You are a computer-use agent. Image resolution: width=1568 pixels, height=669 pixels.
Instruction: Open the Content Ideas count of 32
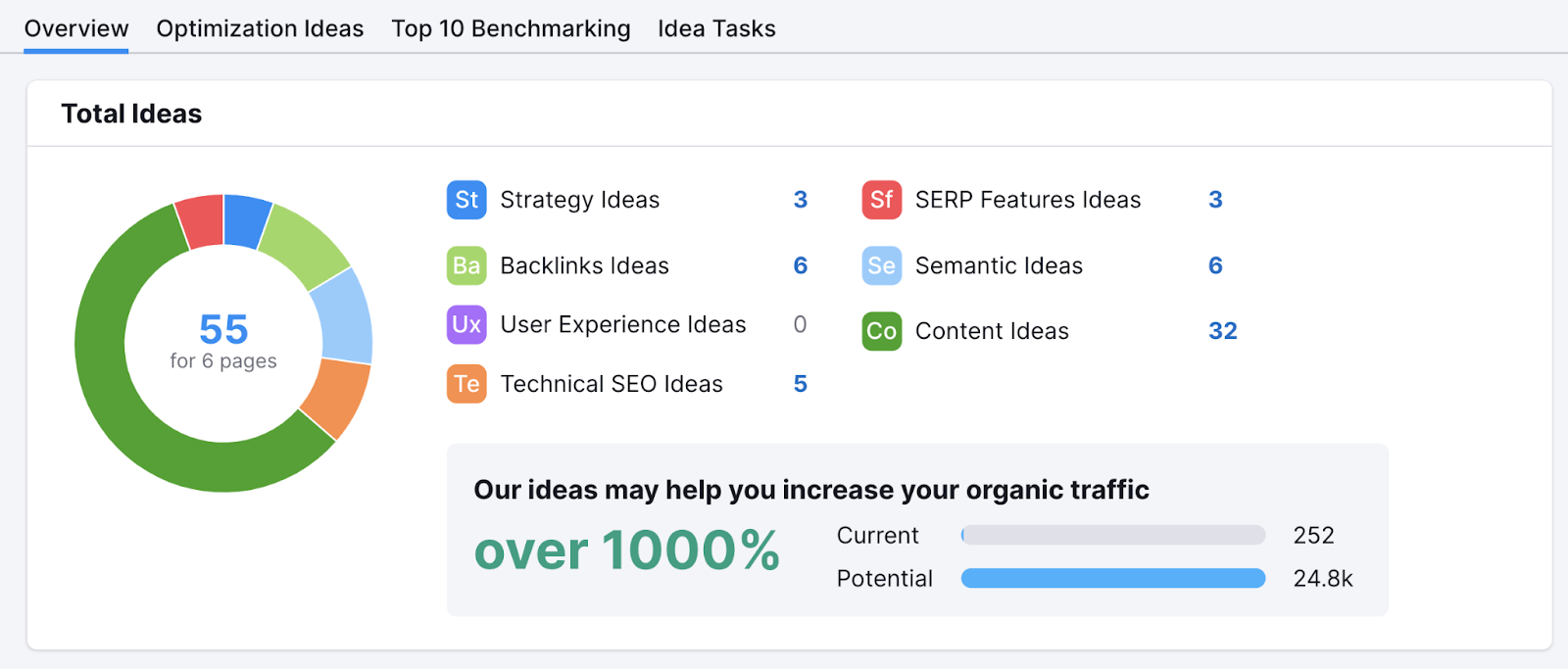tap(1222, 331)
